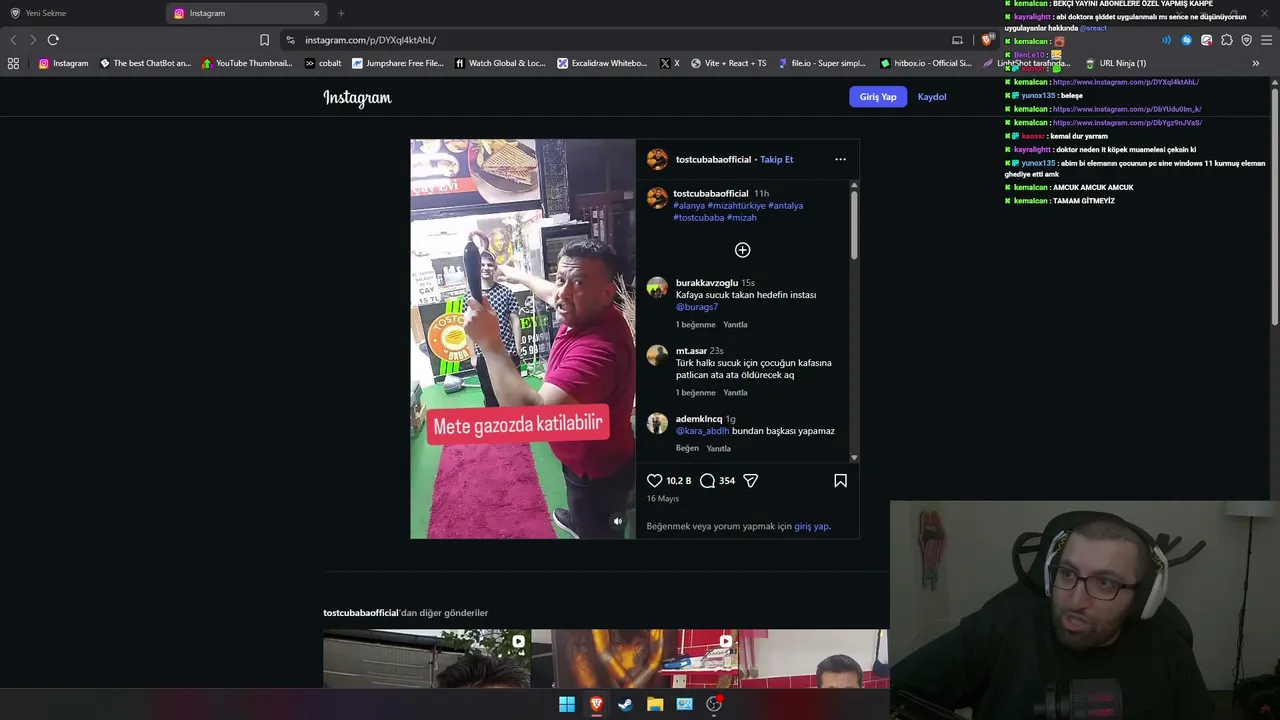Screen dimensions: 1280x720
Task: Open the hitbox.io bookmark
Action: click(925, 63)
